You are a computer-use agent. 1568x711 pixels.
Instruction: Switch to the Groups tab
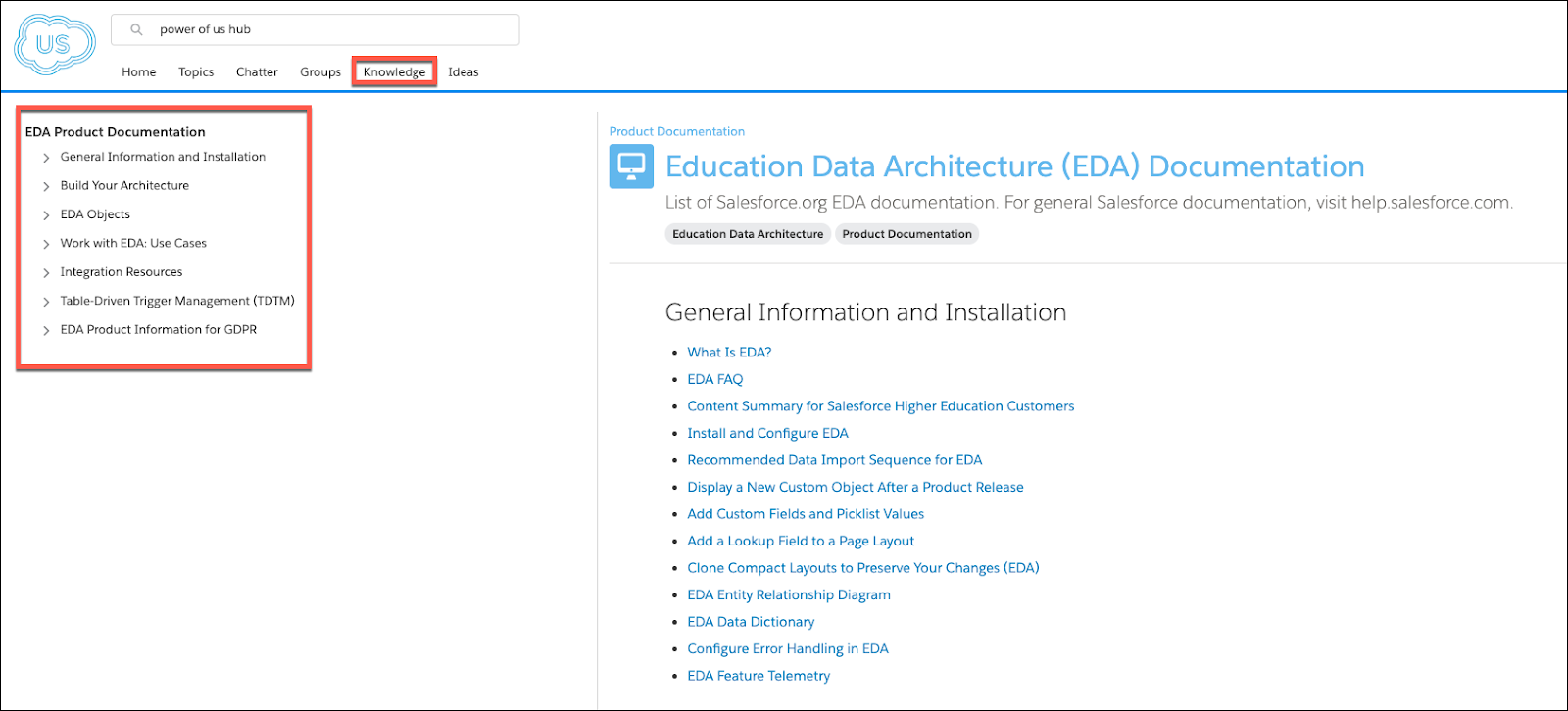coord(320,72)
